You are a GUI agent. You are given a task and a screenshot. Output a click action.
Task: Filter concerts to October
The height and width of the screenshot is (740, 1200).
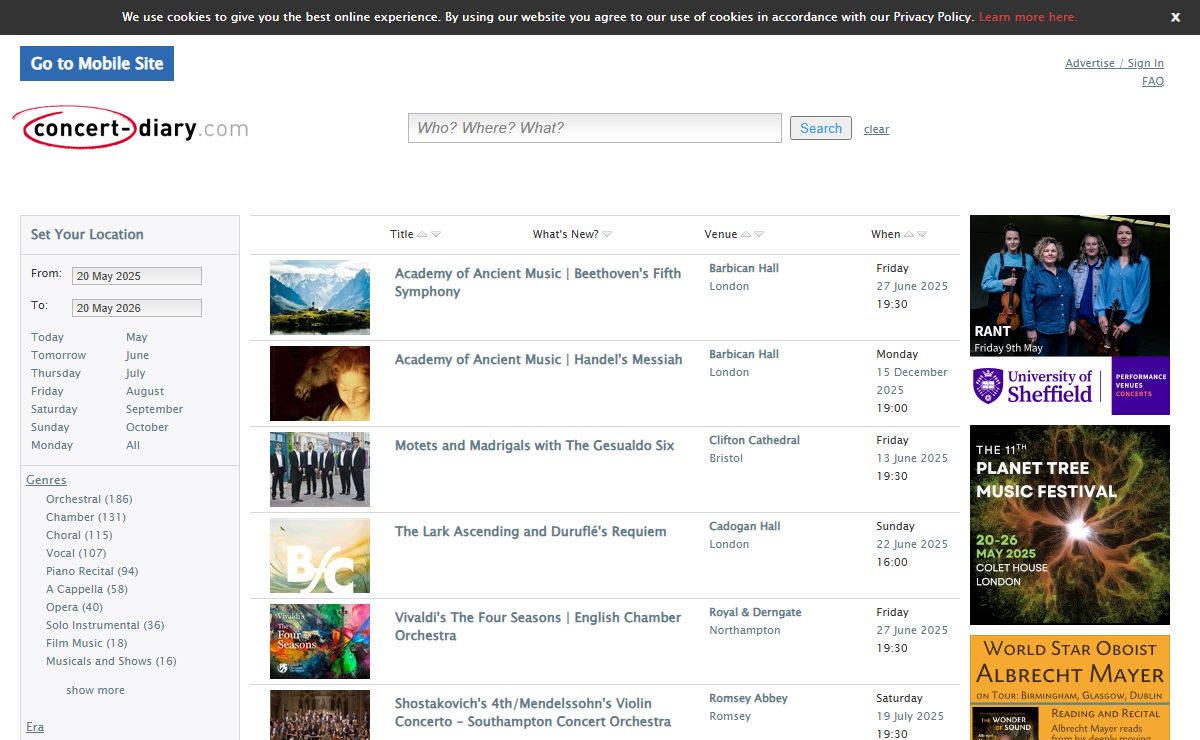coord(147,427)
